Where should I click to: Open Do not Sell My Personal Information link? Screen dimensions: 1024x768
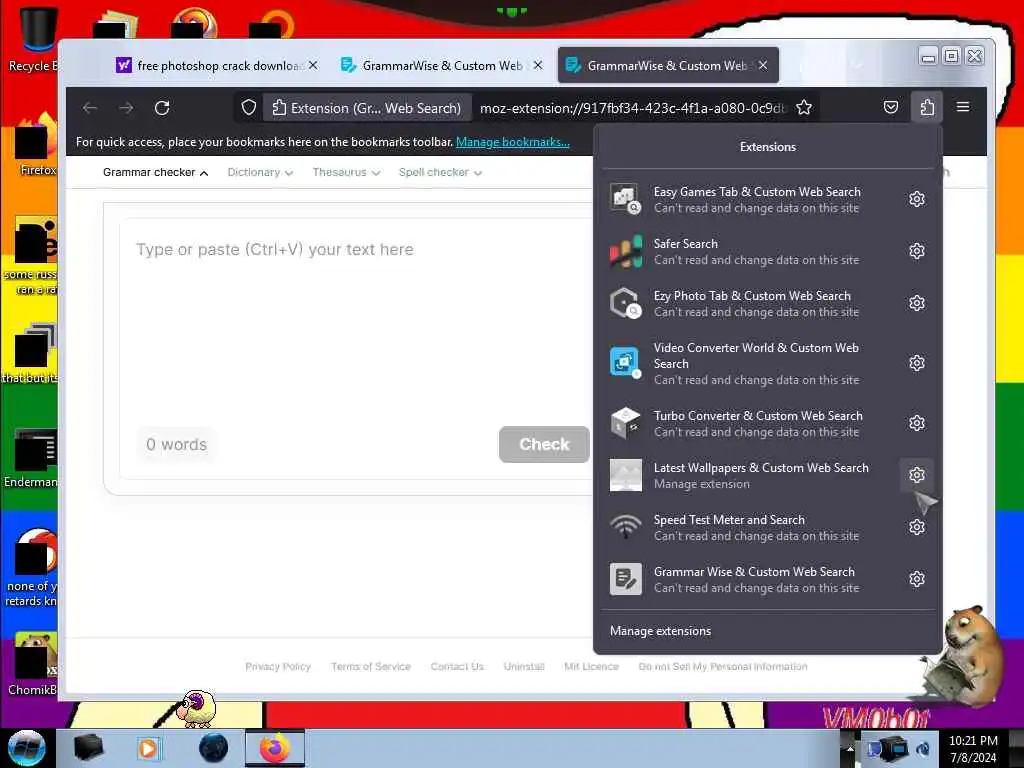coord(723,666)
